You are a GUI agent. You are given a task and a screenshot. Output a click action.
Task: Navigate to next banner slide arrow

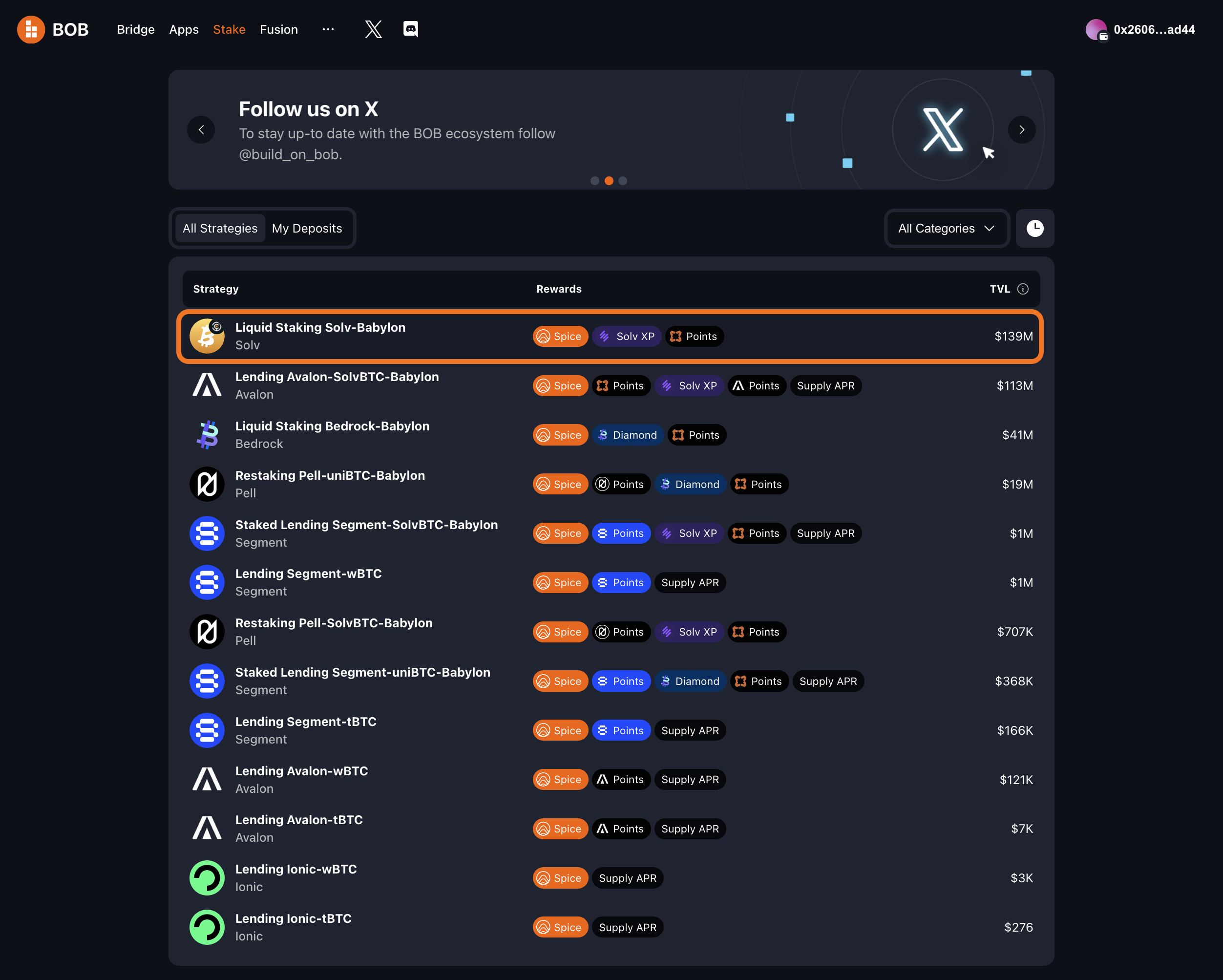tap(1021, 129)
